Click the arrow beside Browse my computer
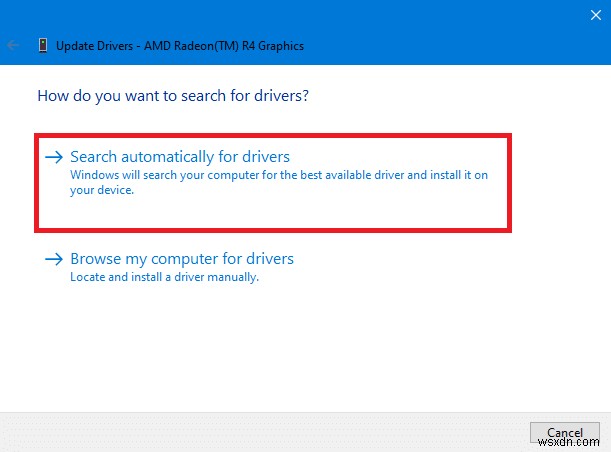Viewport: 611px width, 452px height. (54, 259)
